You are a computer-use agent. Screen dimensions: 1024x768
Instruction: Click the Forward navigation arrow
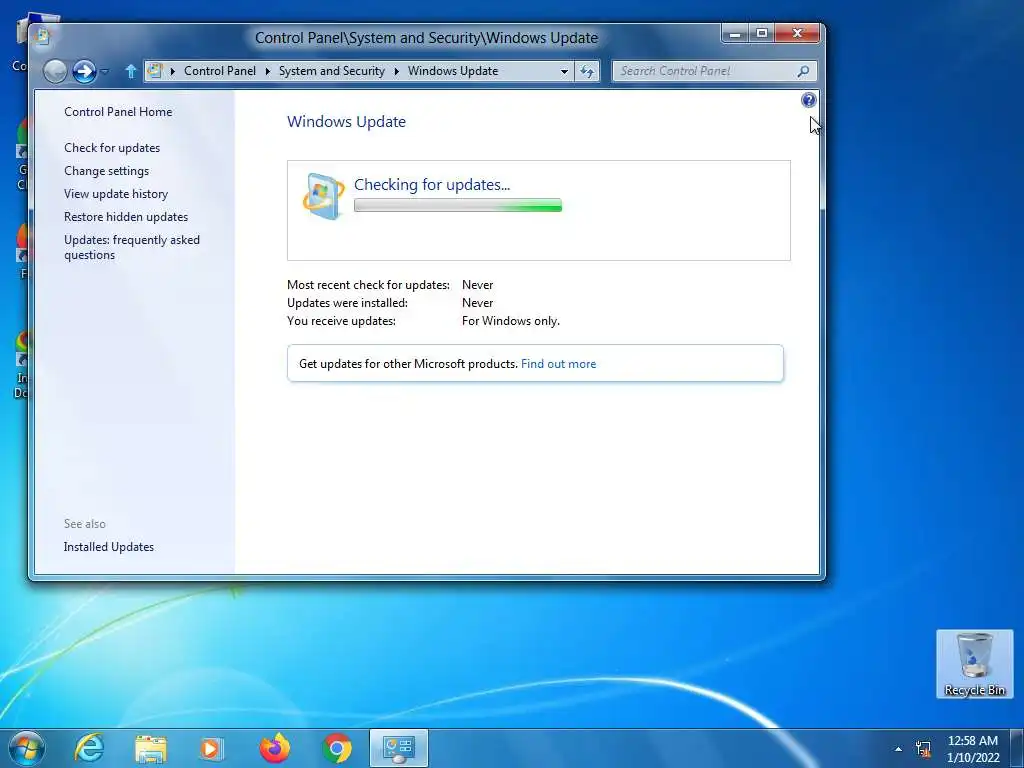pos(84,71)
